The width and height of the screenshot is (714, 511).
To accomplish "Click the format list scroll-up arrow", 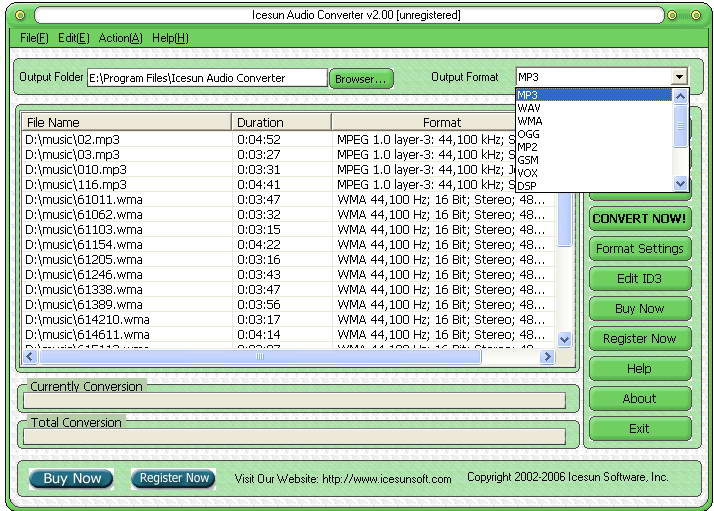I will 680,96.
